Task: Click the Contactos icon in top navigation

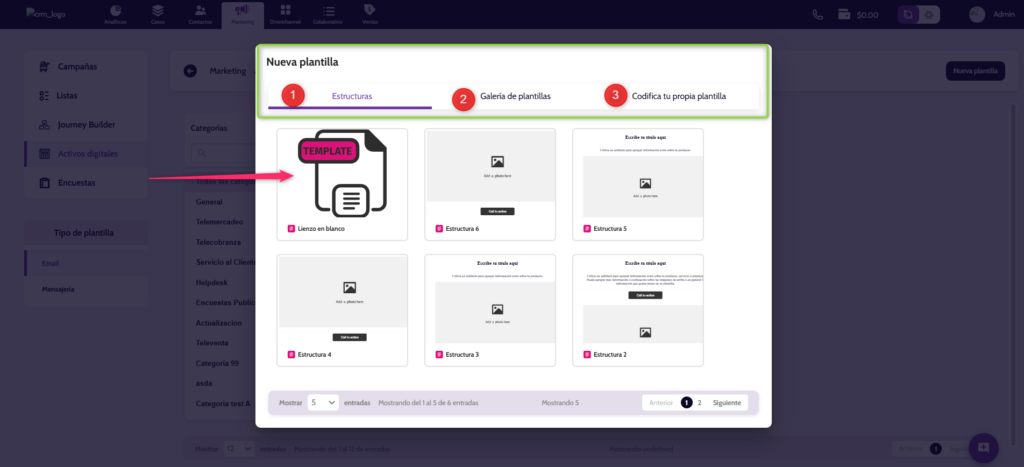Action: pos(201,11)
